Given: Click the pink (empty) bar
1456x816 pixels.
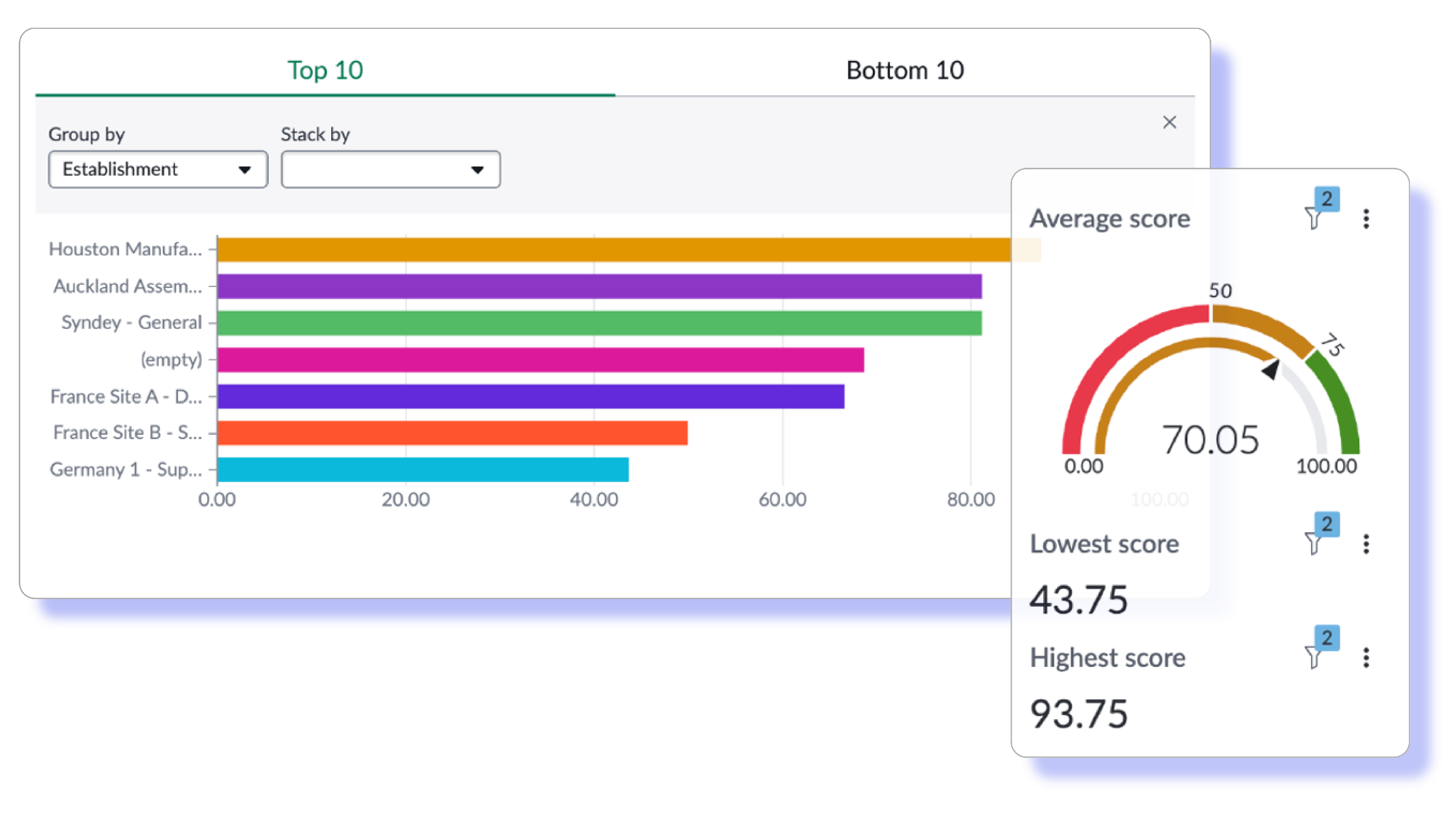Looking at the screenshot, I should pyautogui.click(x=540, y=360).
